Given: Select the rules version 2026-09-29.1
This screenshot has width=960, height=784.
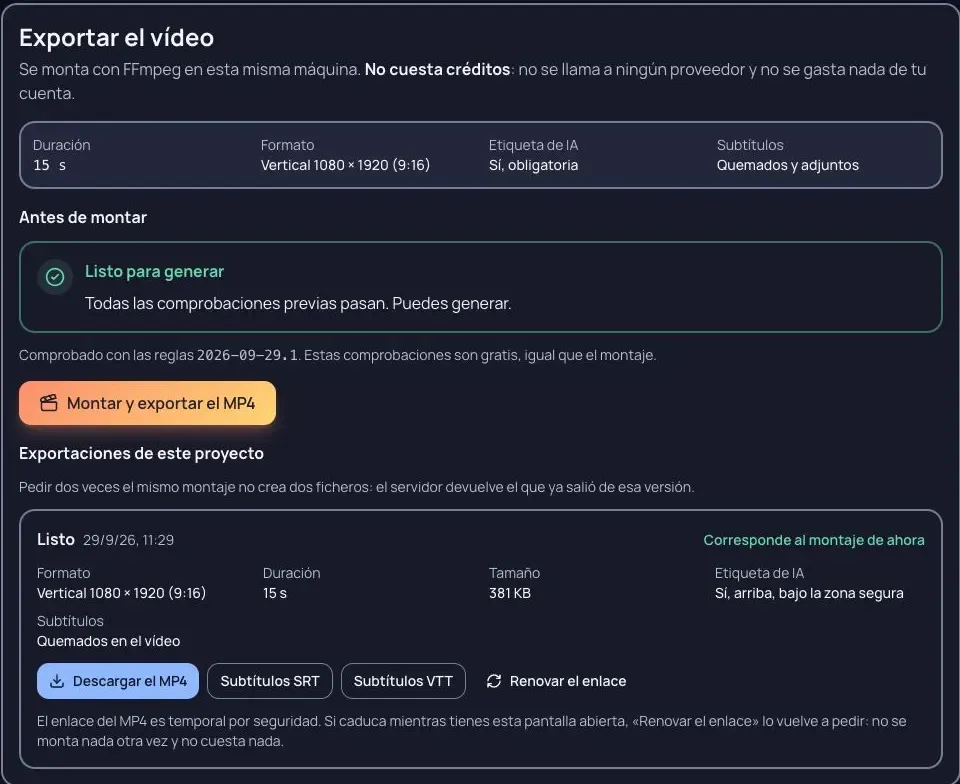Looking at the screenshot, I should [247, 355].
